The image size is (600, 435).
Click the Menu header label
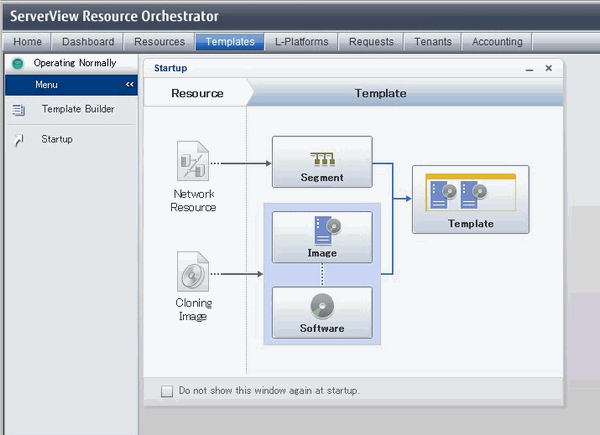pos(46,85)
